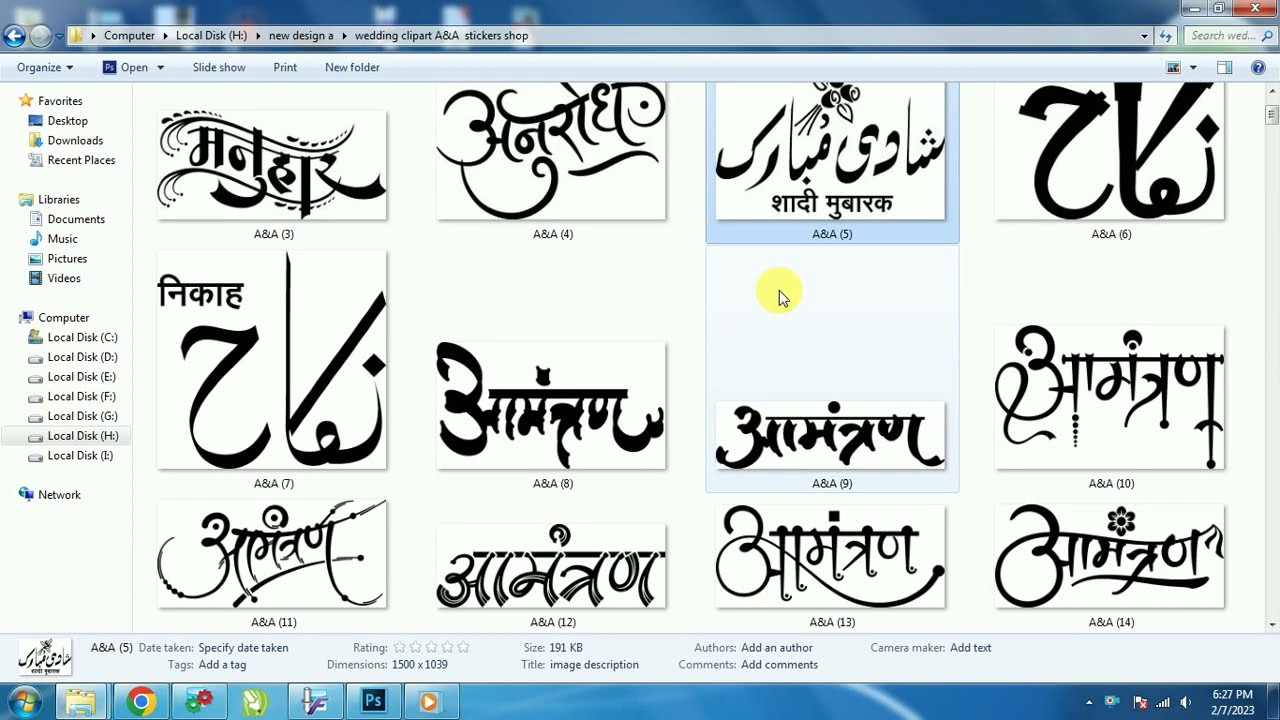Open address bar previous locations dropdown
The image size is (1280, 720).
[x=1145, y=36]
